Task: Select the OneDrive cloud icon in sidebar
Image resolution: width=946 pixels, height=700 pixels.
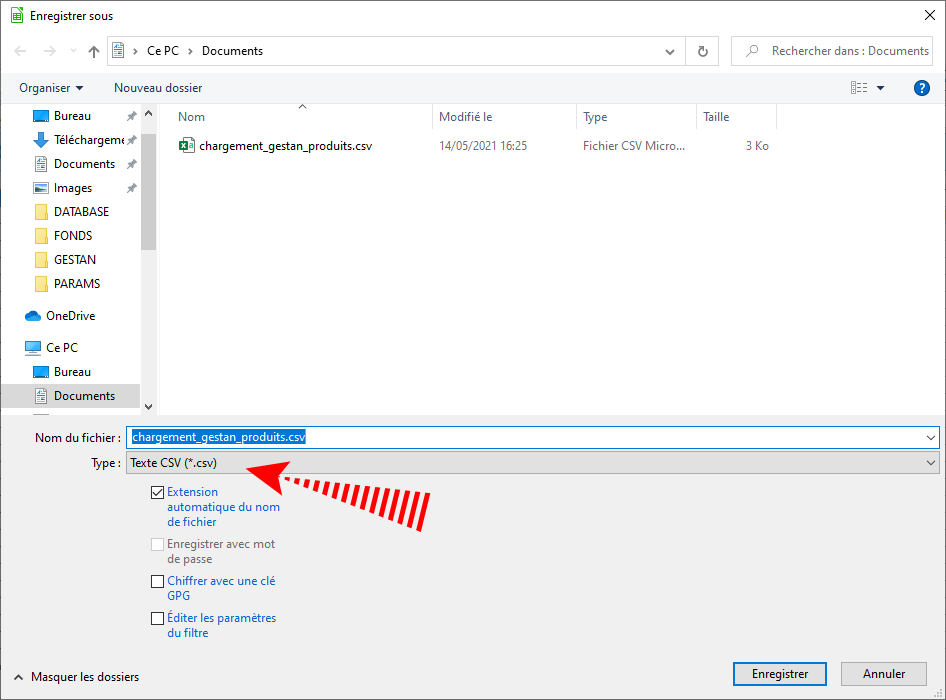Action: [33, 316]
